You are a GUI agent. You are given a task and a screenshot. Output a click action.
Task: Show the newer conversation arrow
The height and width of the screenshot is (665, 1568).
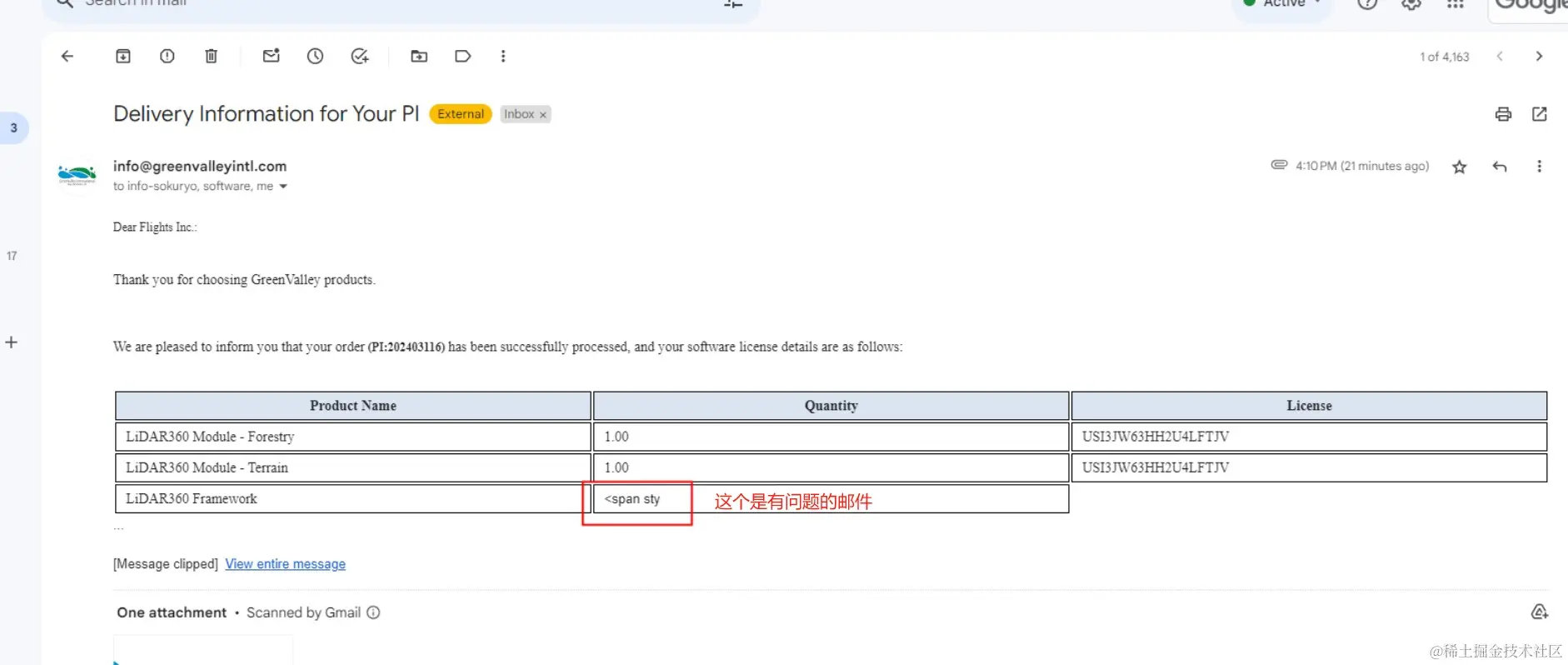1500,56
